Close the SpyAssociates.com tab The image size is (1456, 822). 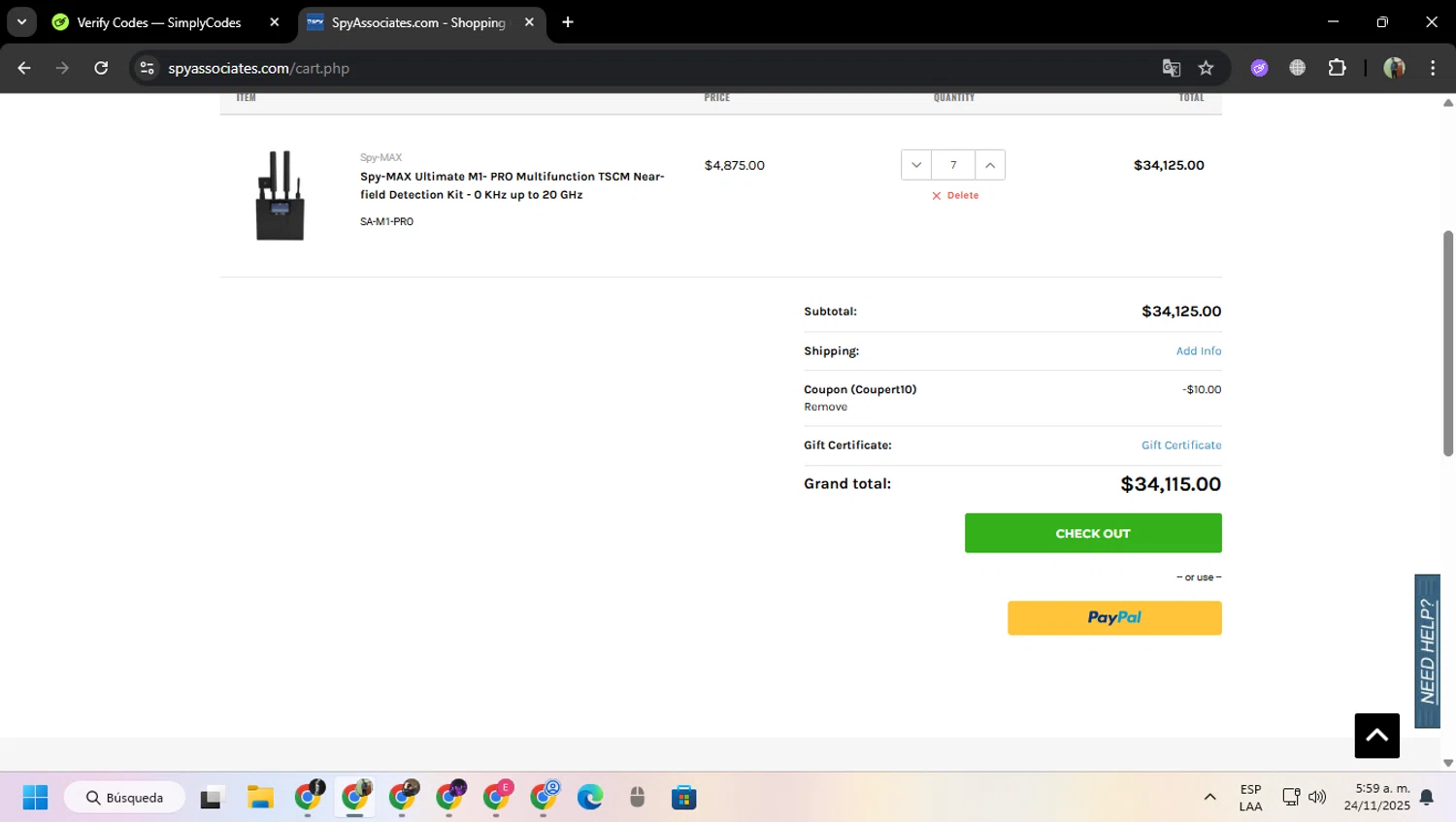coord(529,22)
